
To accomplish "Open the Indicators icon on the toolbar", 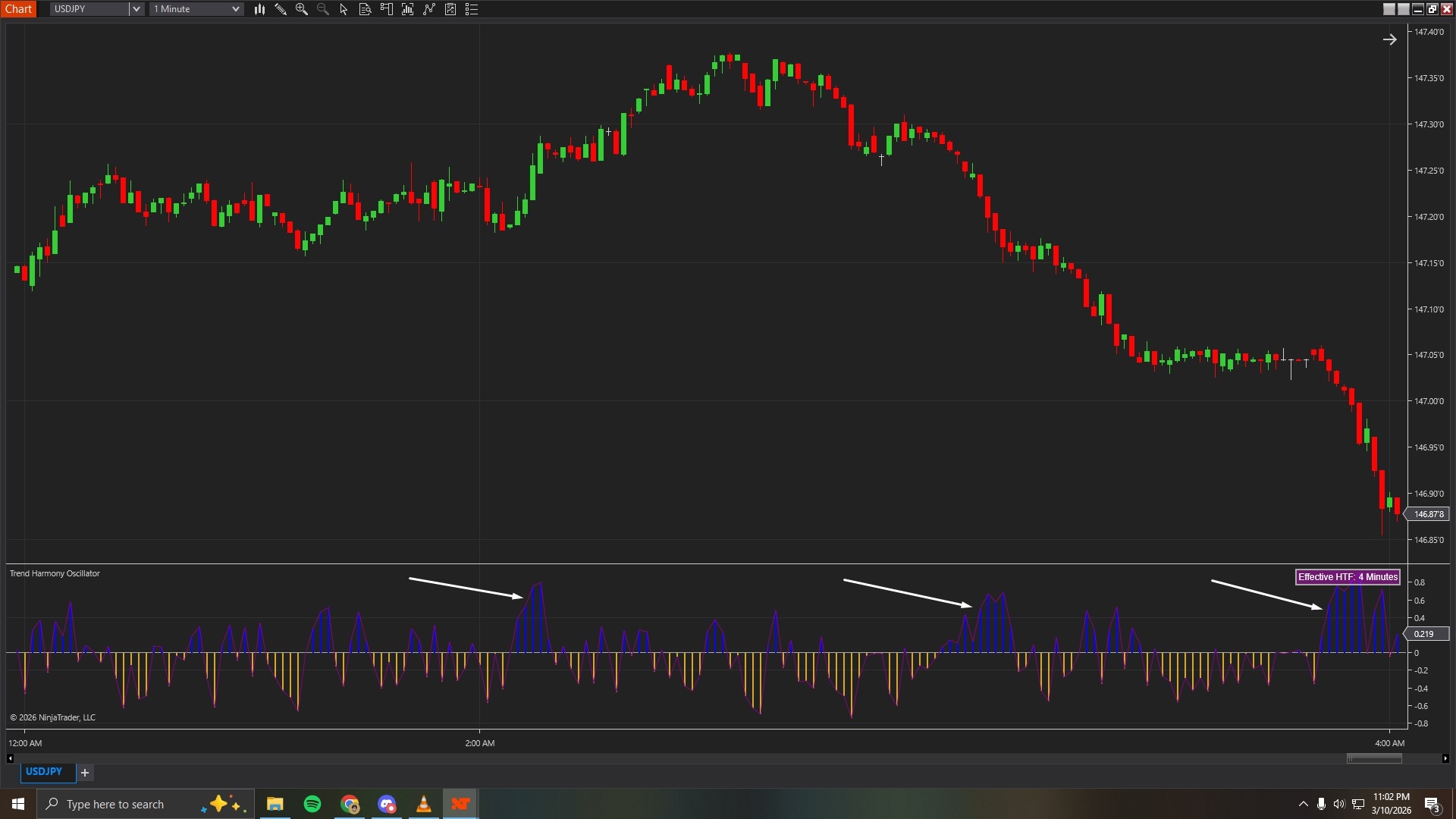I will coord(407,9).
